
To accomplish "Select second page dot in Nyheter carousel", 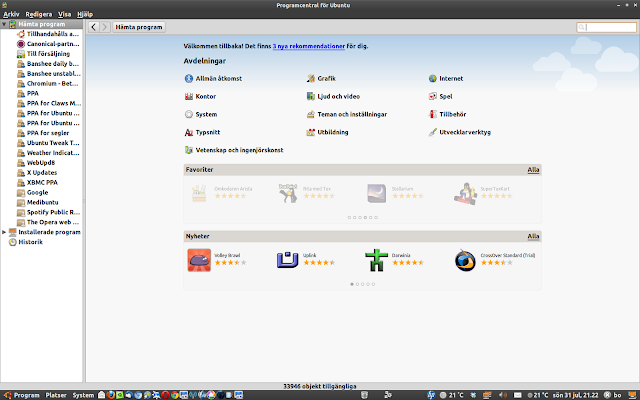I will click(357, 284).
